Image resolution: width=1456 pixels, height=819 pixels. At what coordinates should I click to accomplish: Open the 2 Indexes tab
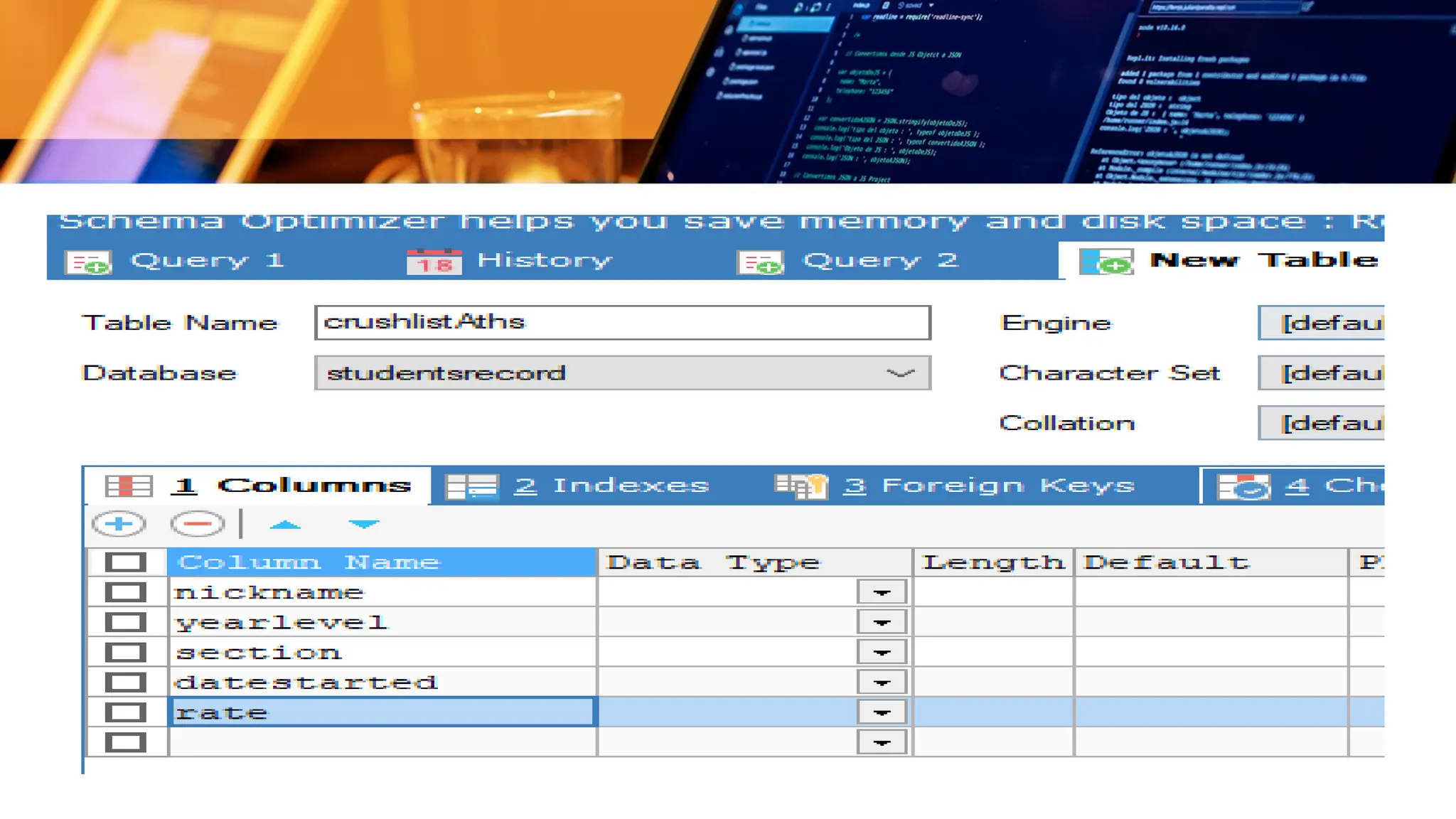pyautogui.click(x=611, y=486)
